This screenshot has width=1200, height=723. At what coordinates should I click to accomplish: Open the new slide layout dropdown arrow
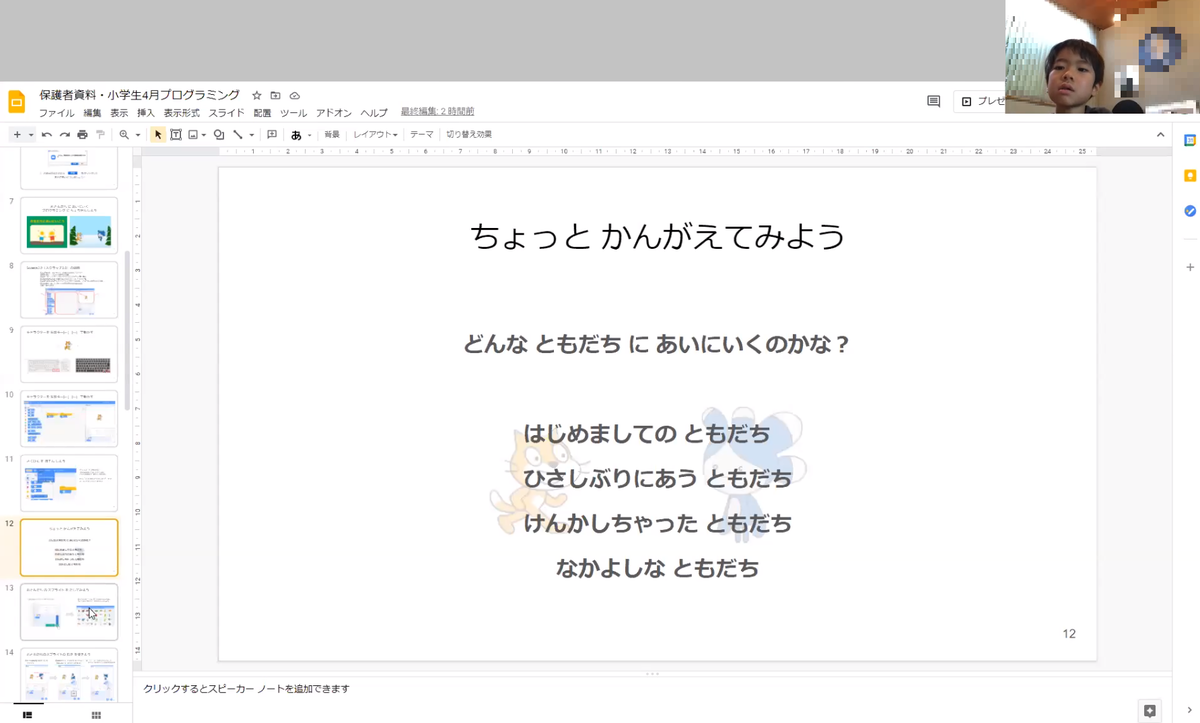pyautogui.click(x=31, y=135)
